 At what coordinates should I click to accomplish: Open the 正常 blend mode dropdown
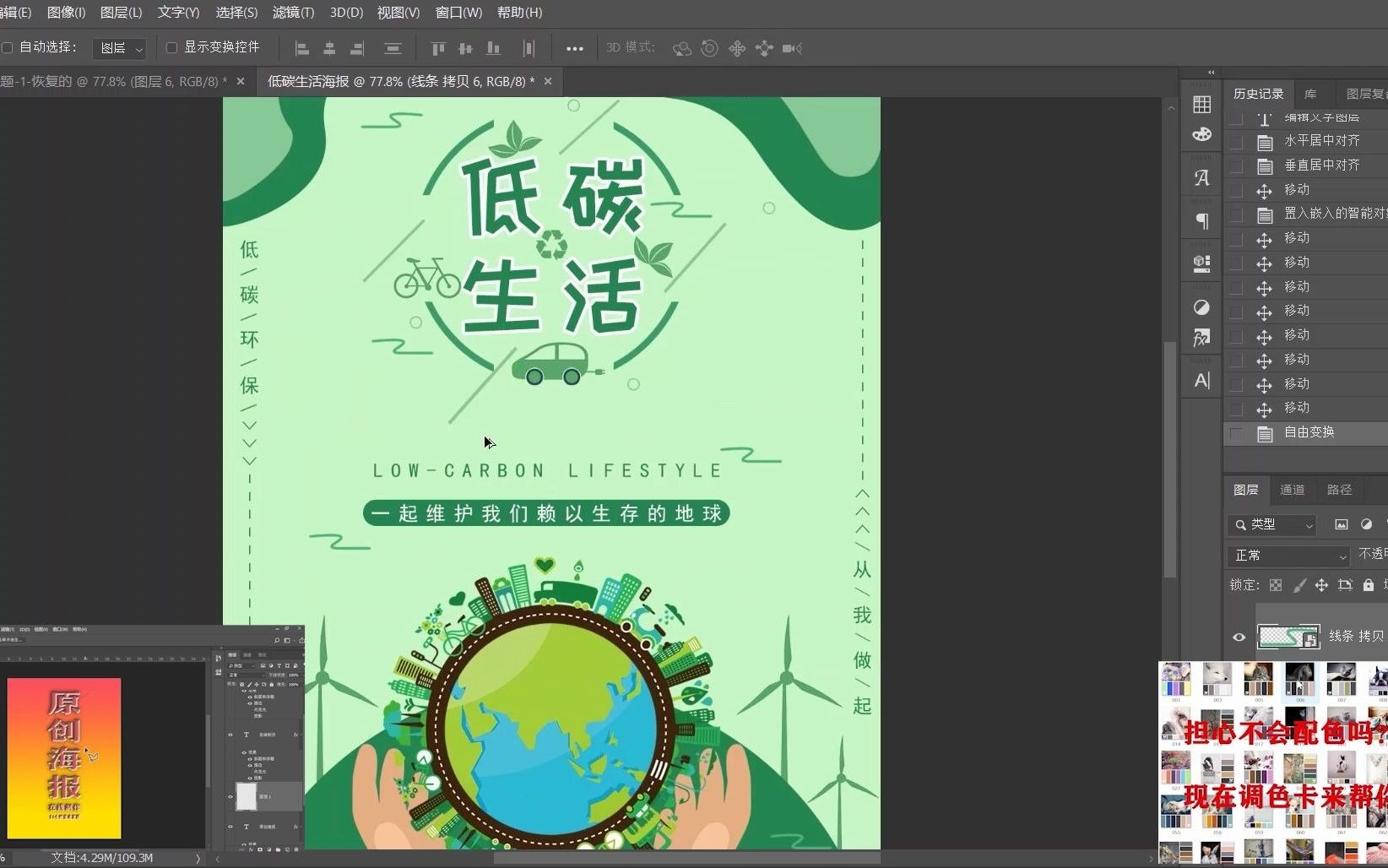coord(1289,556)
